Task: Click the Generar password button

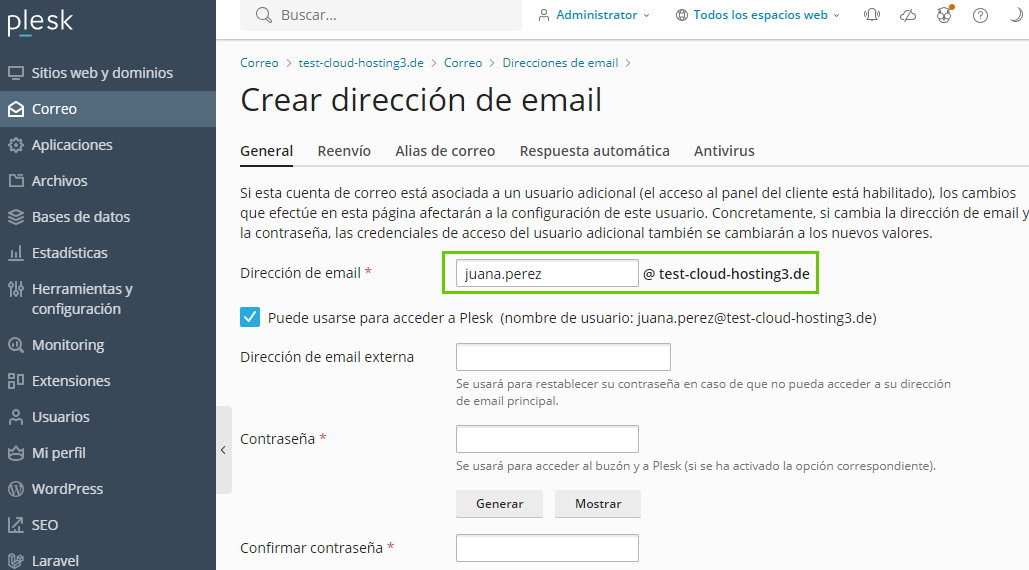Action: 499,504
